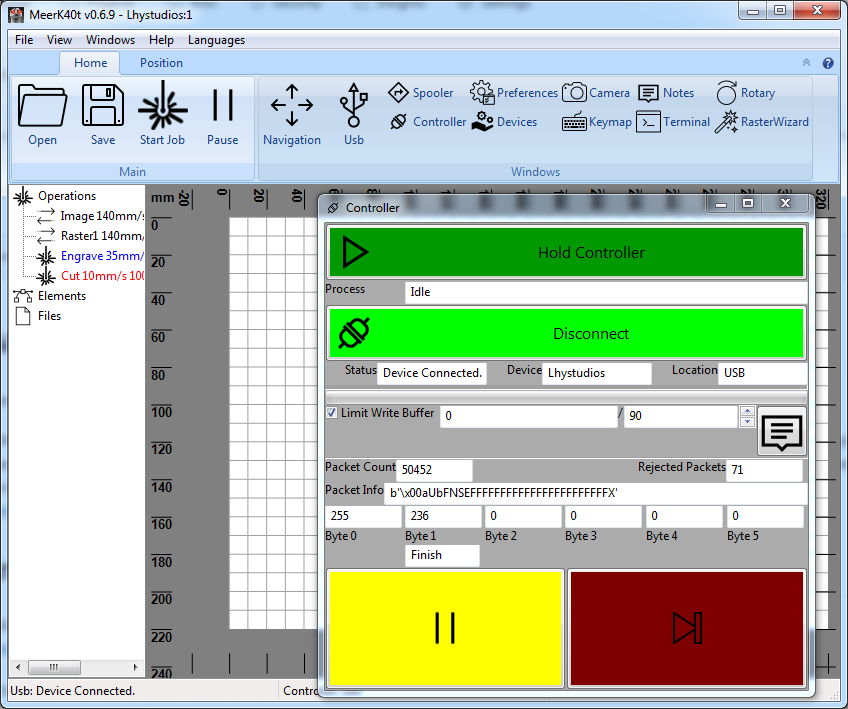Collapse the ribbon with the chevron
Screen dimensions: 848x709
pos(807,63)
